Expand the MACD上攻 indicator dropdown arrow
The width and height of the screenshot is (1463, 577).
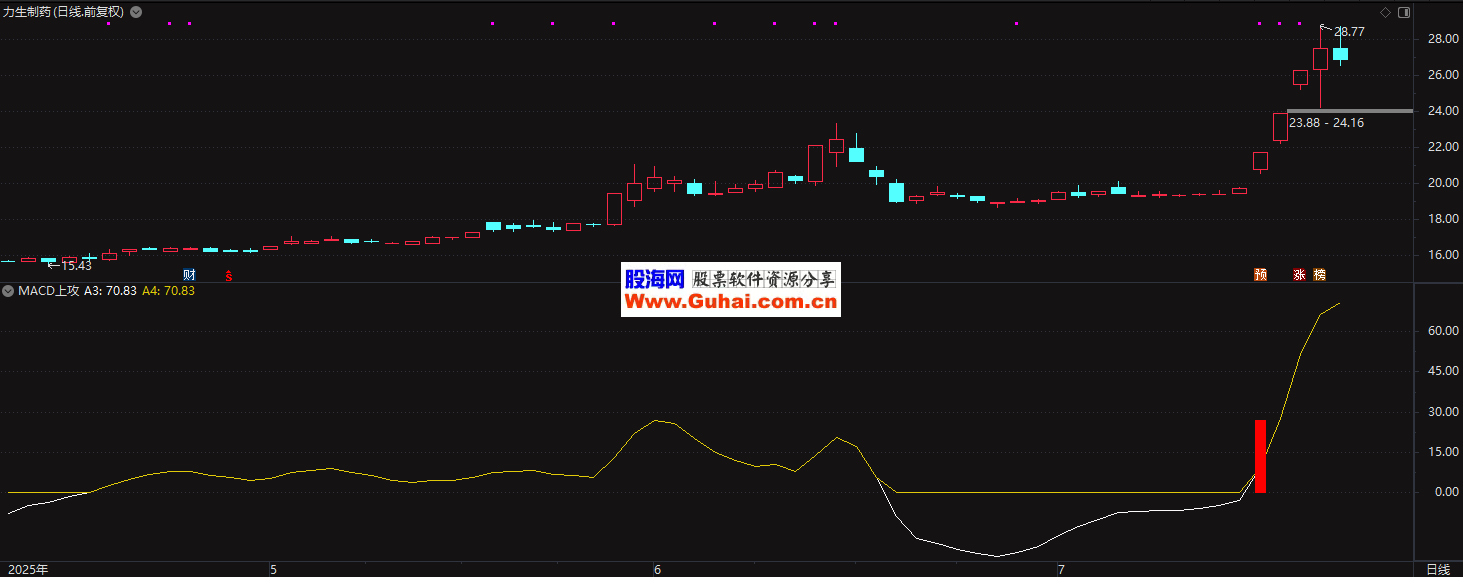[8, 291]
